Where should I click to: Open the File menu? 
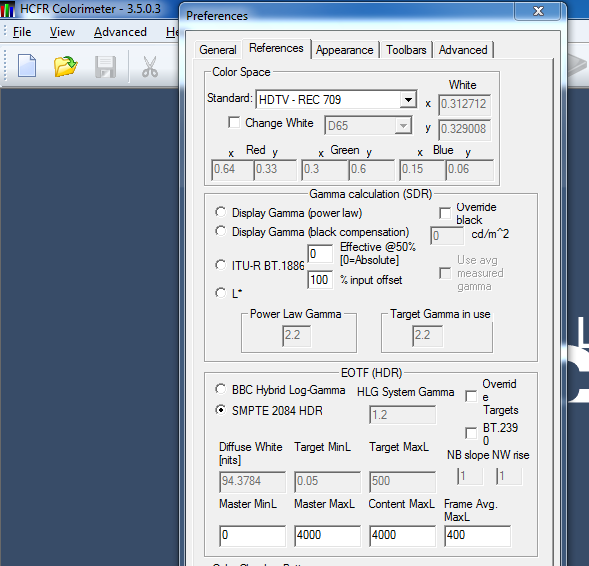(x=22, y=32)
